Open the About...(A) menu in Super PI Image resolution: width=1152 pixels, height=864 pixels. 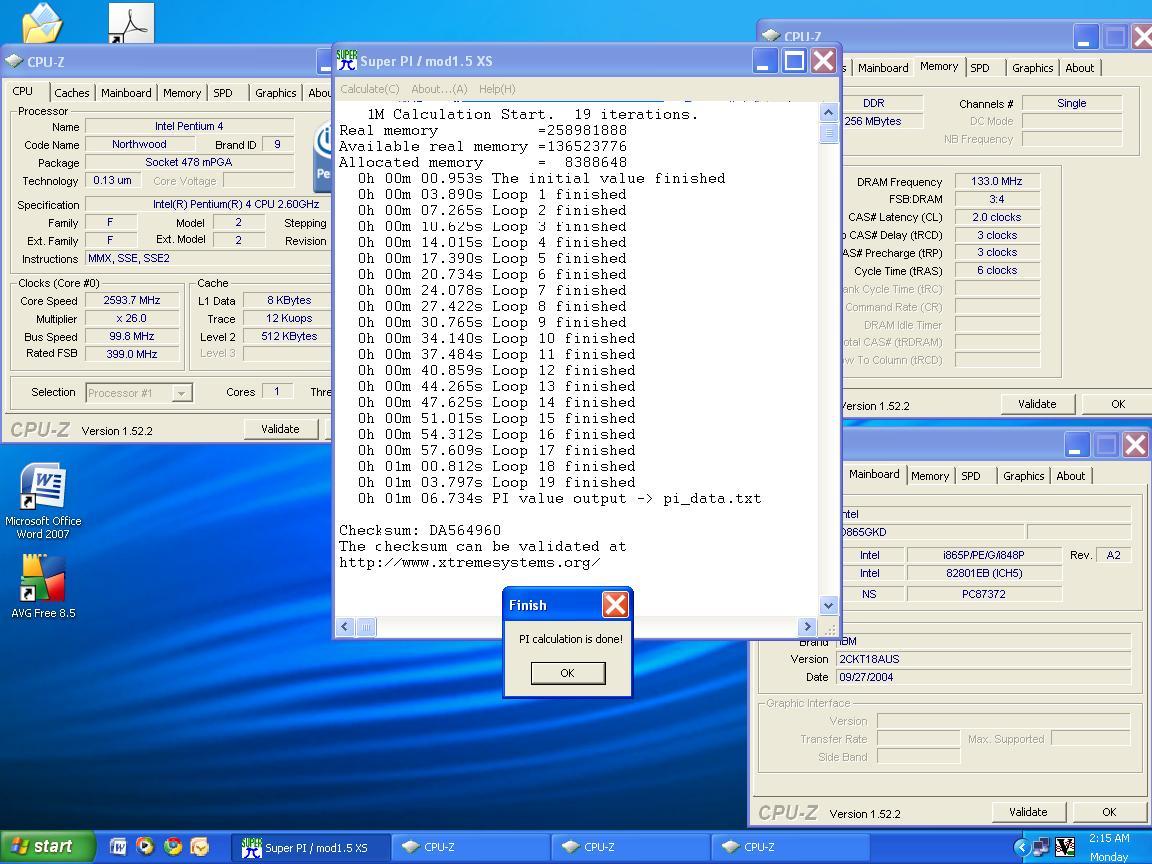[439, 89]
